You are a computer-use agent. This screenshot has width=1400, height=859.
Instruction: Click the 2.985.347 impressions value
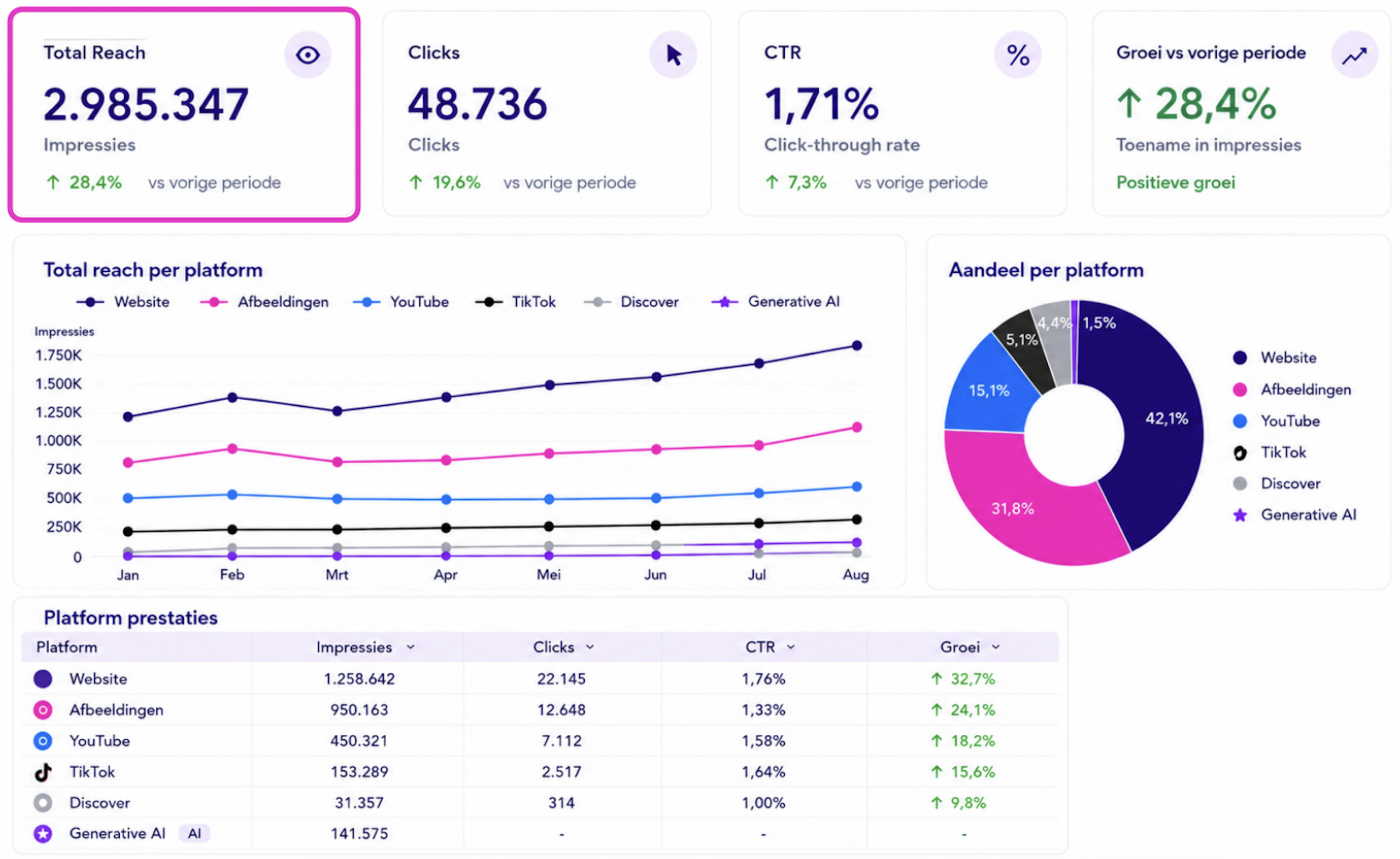[146, 104]
